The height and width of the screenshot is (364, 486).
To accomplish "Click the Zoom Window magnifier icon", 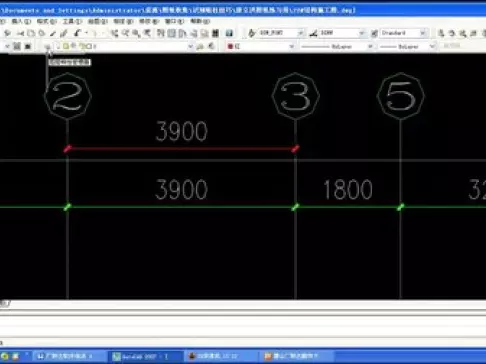I will [136, 33].
